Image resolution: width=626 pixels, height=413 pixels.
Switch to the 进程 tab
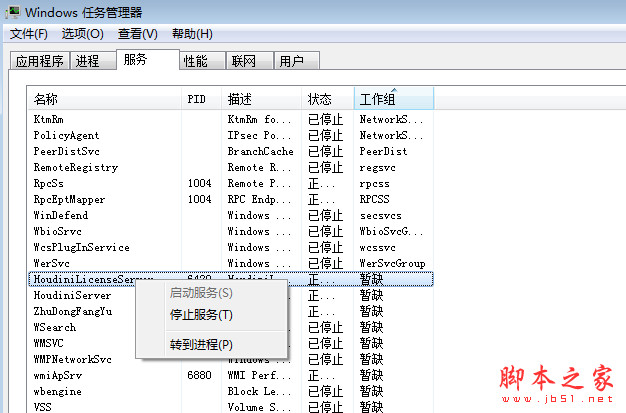93,61
